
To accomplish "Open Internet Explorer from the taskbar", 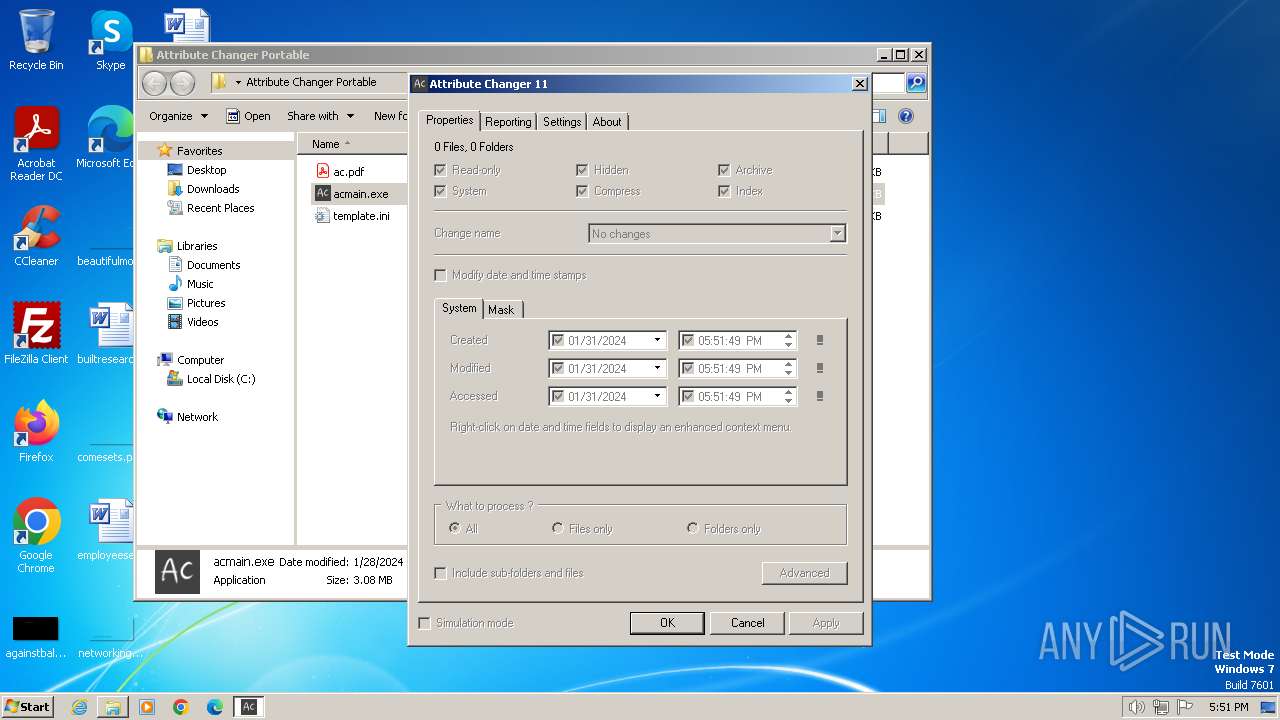I will [x=79, y=707].
